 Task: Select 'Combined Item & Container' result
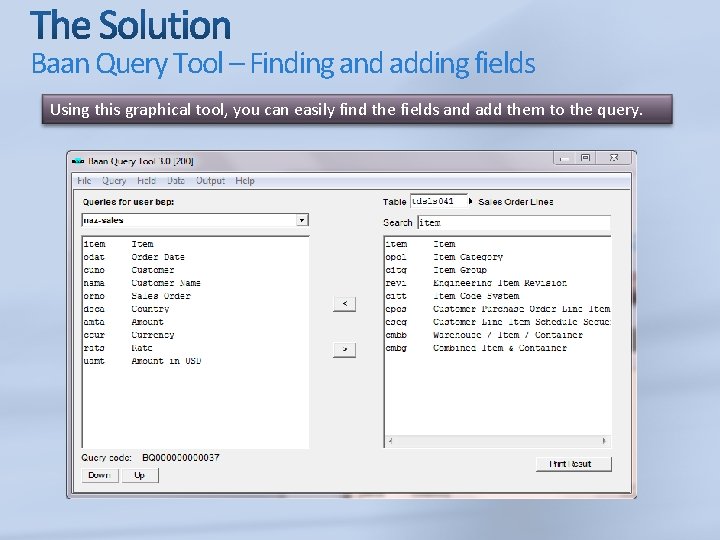tap(498, 348)
